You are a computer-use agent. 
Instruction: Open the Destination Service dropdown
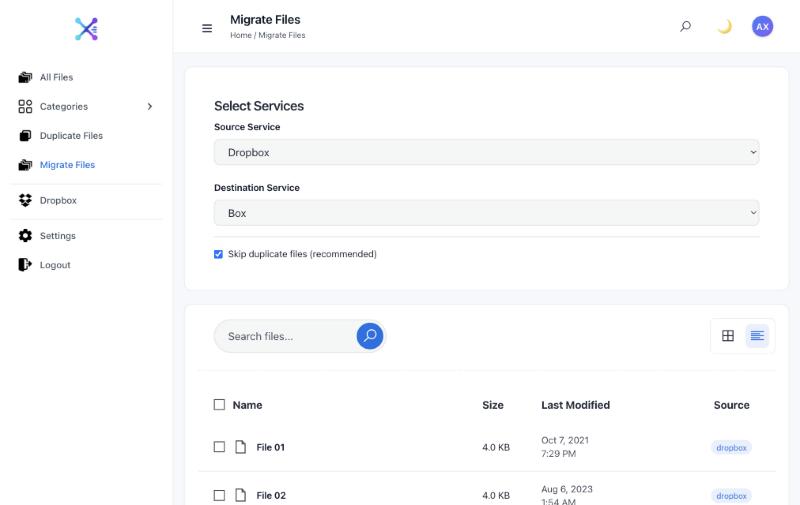487,213
